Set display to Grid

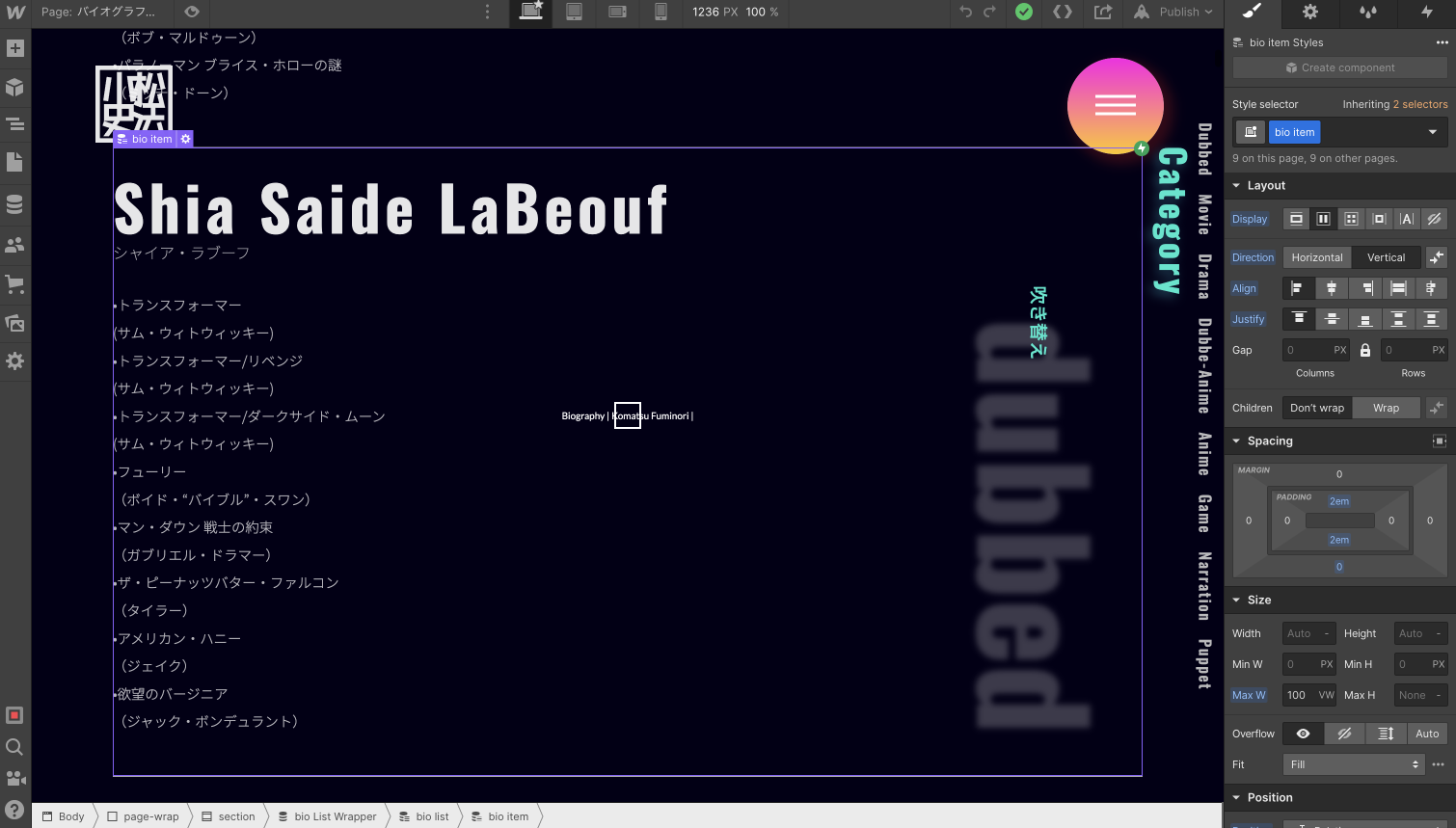[1352, 219]
